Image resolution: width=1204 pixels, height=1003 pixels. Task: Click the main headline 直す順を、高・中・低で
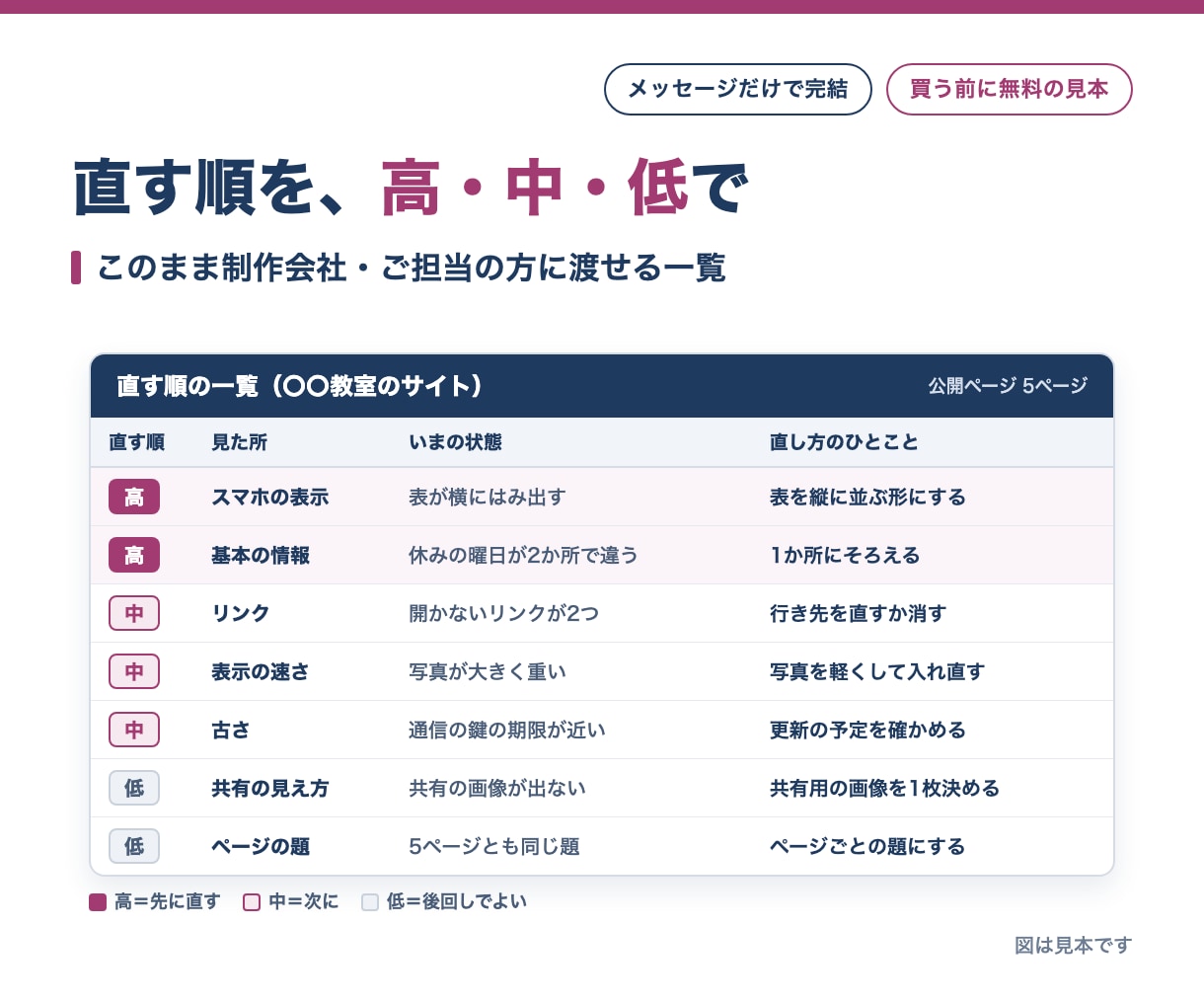pos(411,188)
